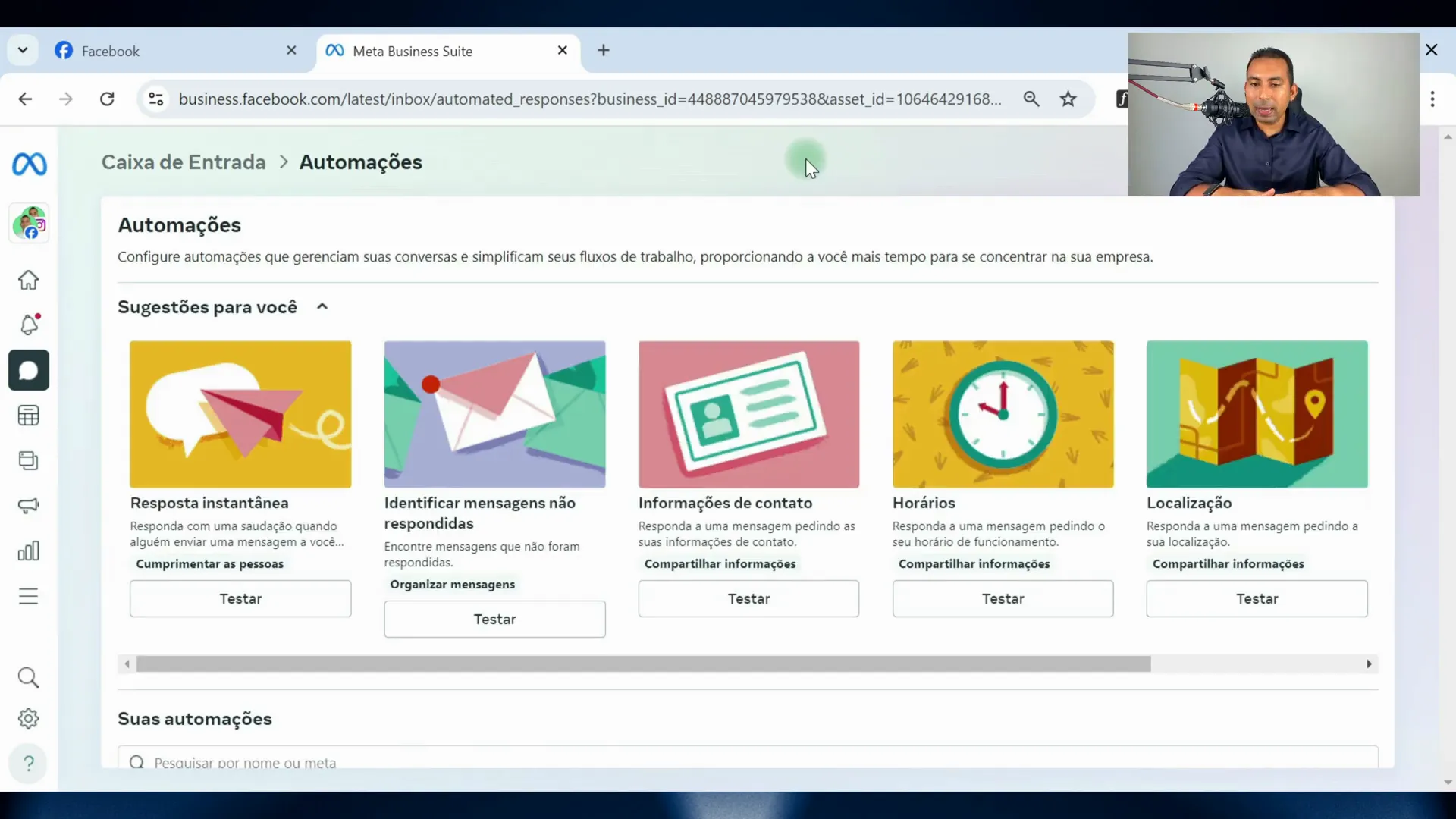Click the zoom magnifier in address bar

click(x=1031, y=99)
